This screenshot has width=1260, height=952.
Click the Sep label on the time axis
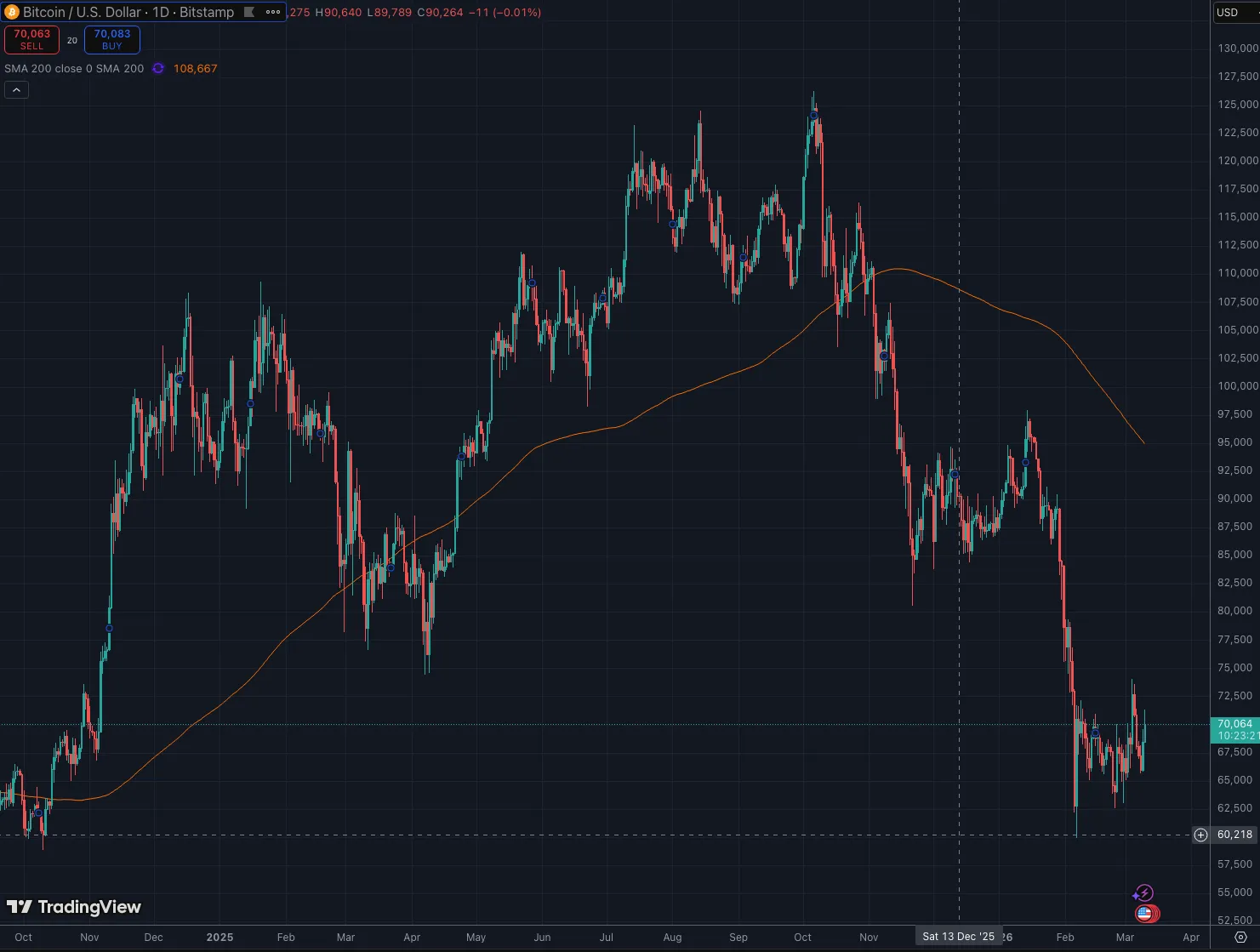pyautogui.click(x=738, y=938)
